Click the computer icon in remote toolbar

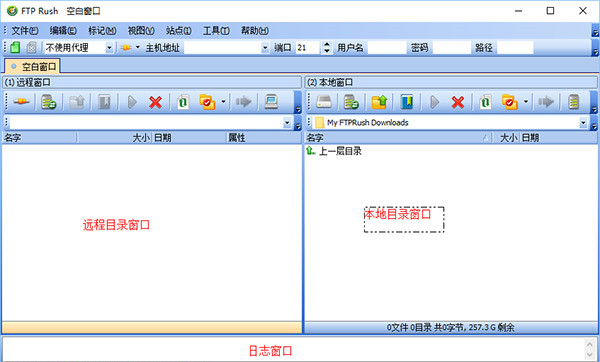[271, 102]
